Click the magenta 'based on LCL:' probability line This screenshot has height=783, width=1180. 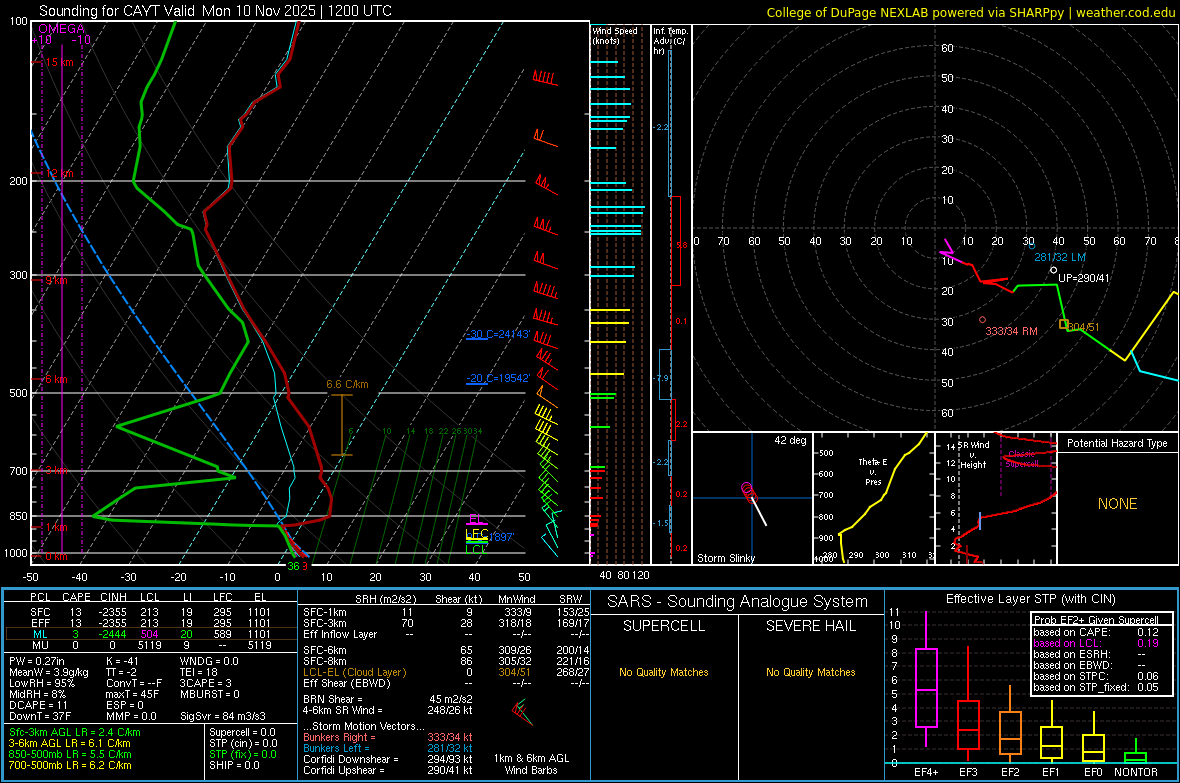1096,643
